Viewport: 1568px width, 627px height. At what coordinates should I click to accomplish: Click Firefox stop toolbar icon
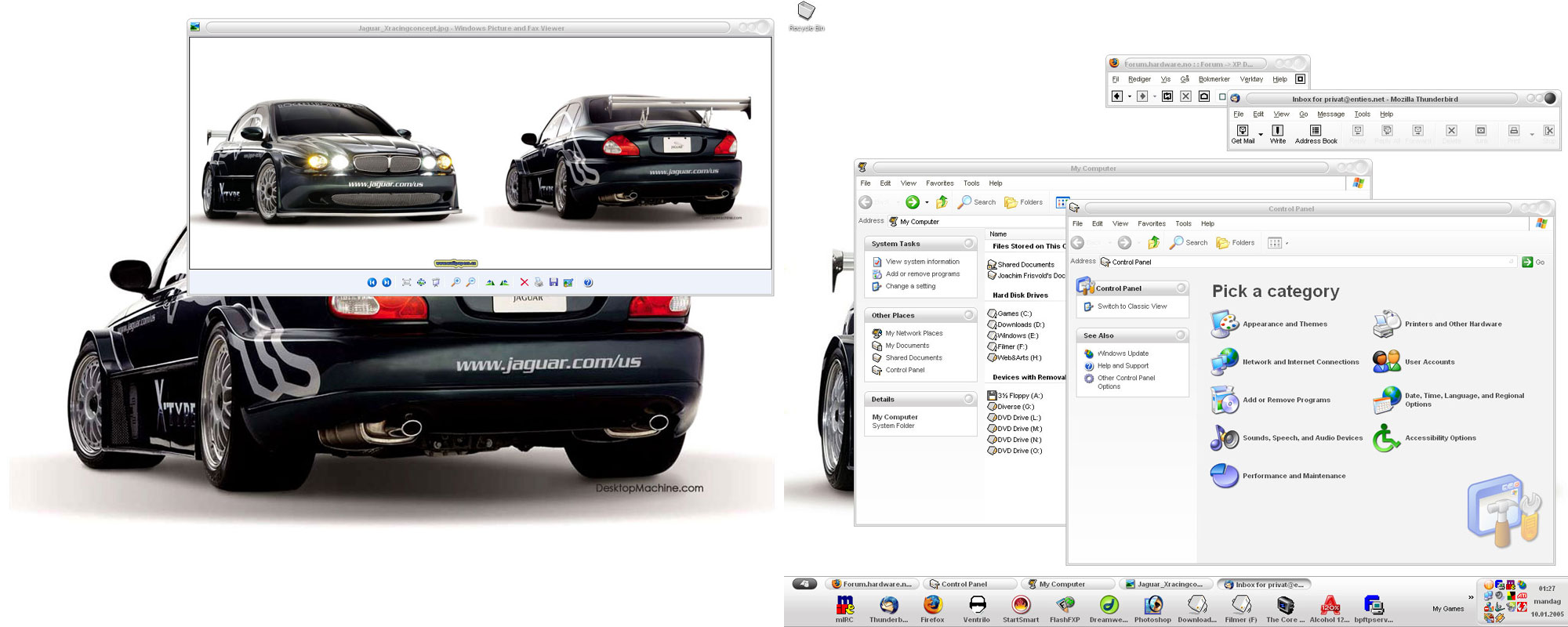tap(1185, 96)
